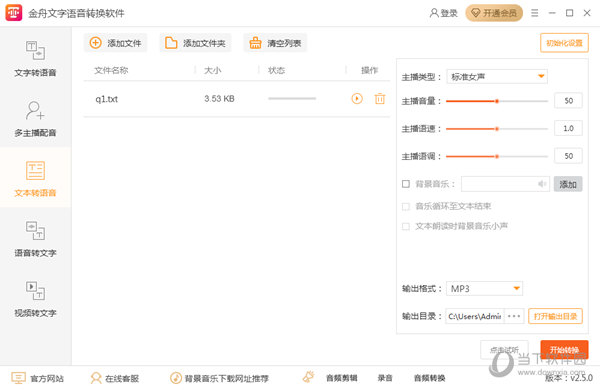Click the 登录 login link
The height and width of the screenshot is (390, 600).
[443, 13]
